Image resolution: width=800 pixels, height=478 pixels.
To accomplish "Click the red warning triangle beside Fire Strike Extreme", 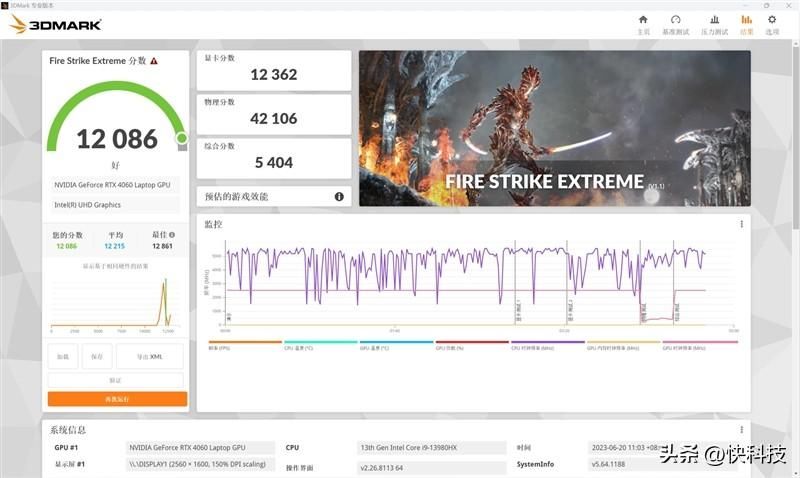I will pyautogui.click(x=154, y=61).
